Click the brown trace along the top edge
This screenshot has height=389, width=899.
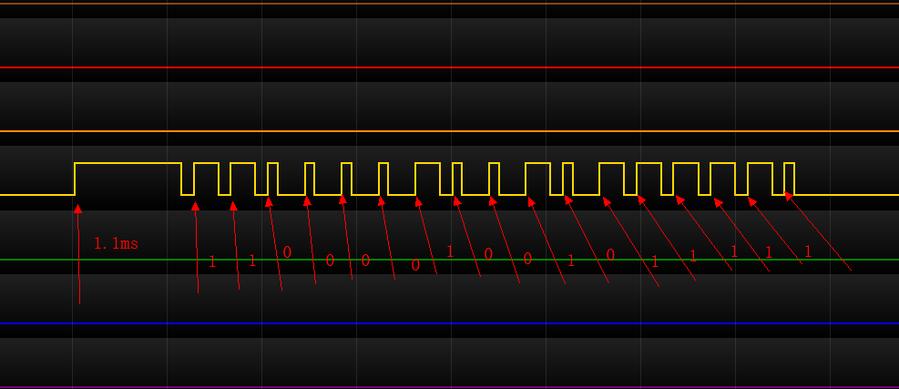point(450,3)
